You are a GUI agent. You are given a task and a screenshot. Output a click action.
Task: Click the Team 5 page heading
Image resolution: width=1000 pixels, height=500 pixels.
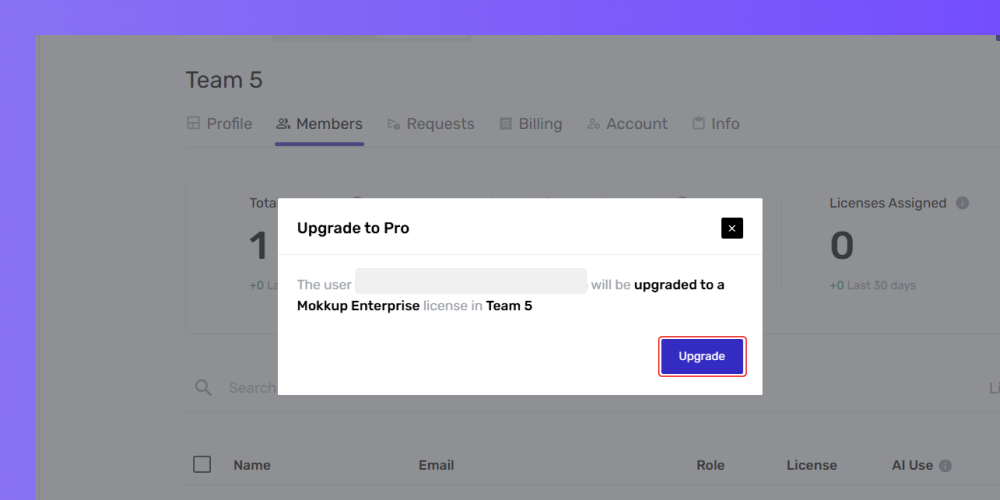pos(224,80)
